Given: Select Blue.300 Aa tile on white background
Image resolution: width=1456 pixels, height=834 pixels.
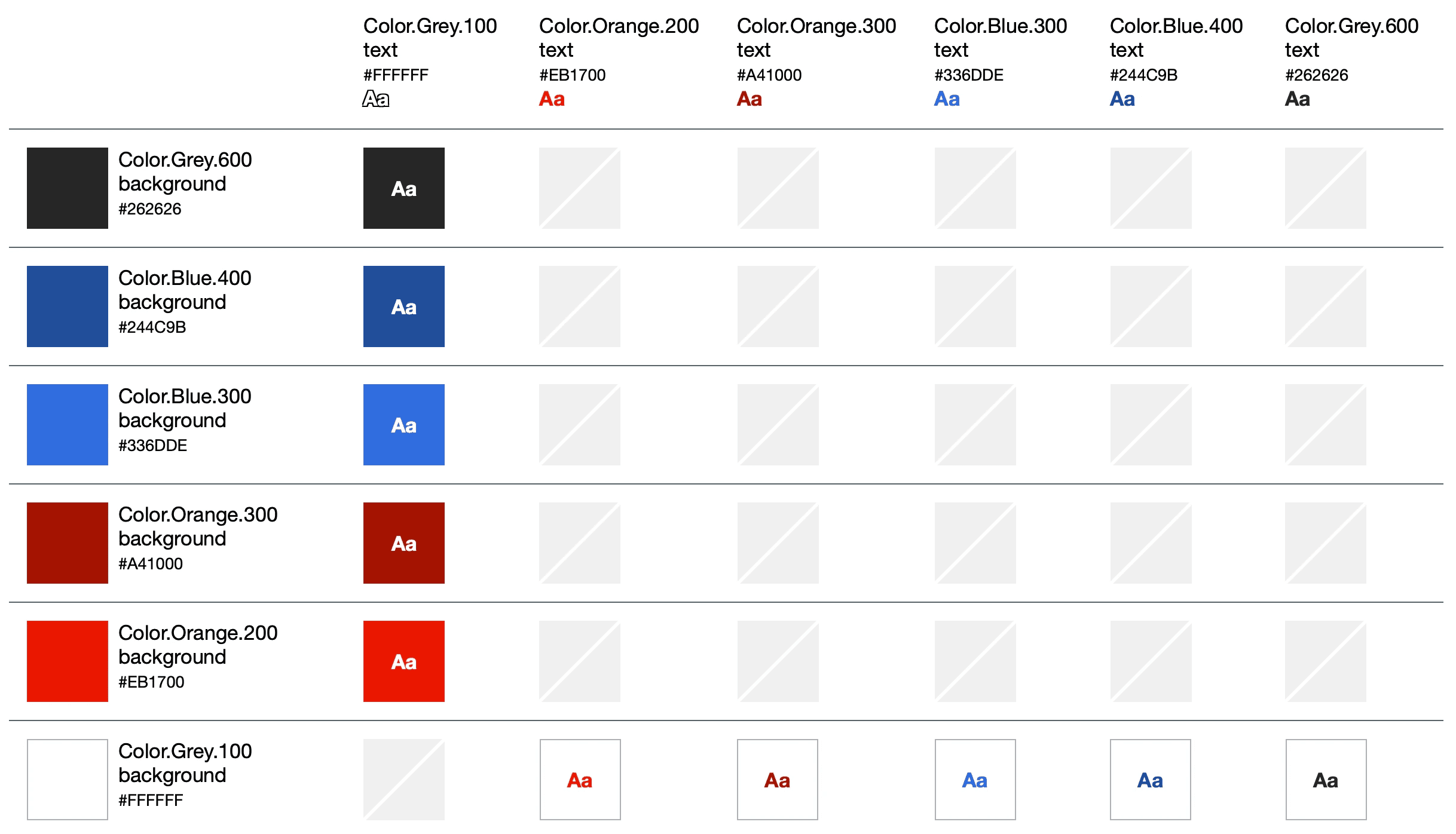Looking at the screenshot, I should pos(975,779).
